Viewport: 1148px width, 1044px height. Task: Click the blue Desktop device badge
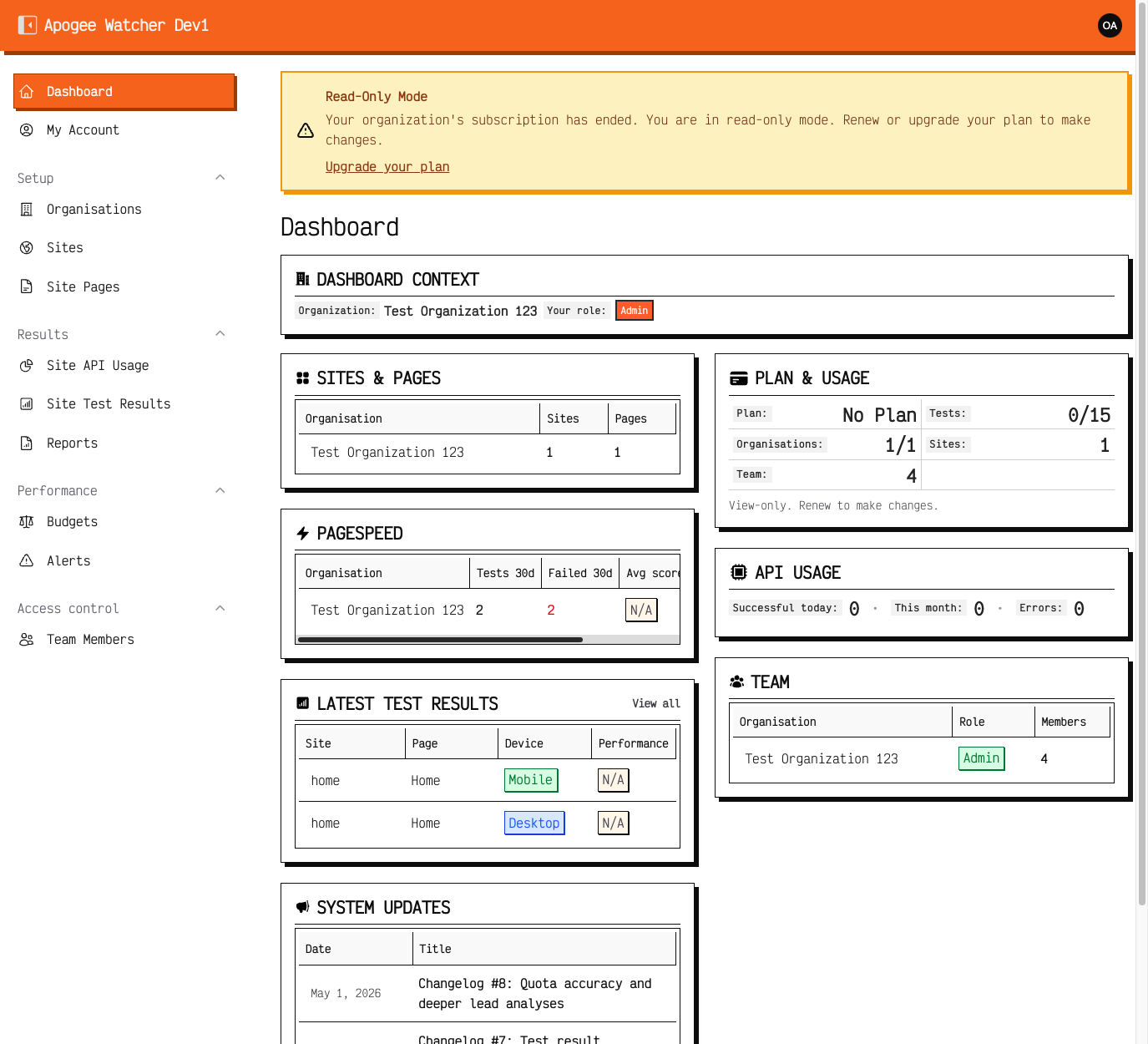[x=534, y=824]
